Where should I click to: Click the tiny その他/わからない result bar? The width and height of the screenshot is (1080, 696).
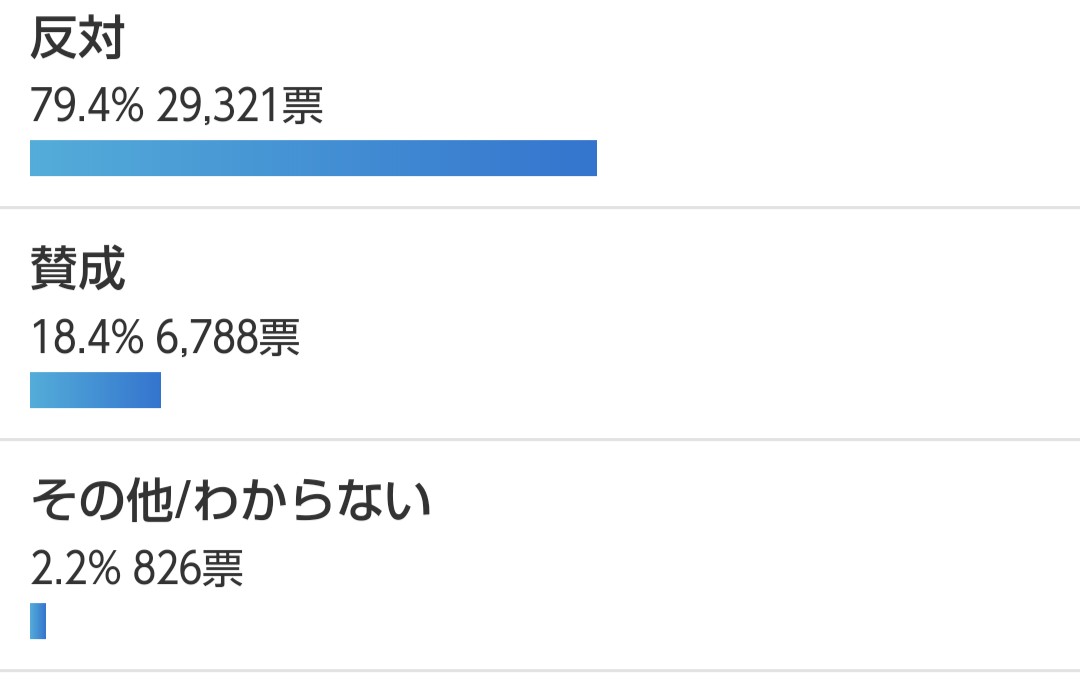[x=38, y=621]
